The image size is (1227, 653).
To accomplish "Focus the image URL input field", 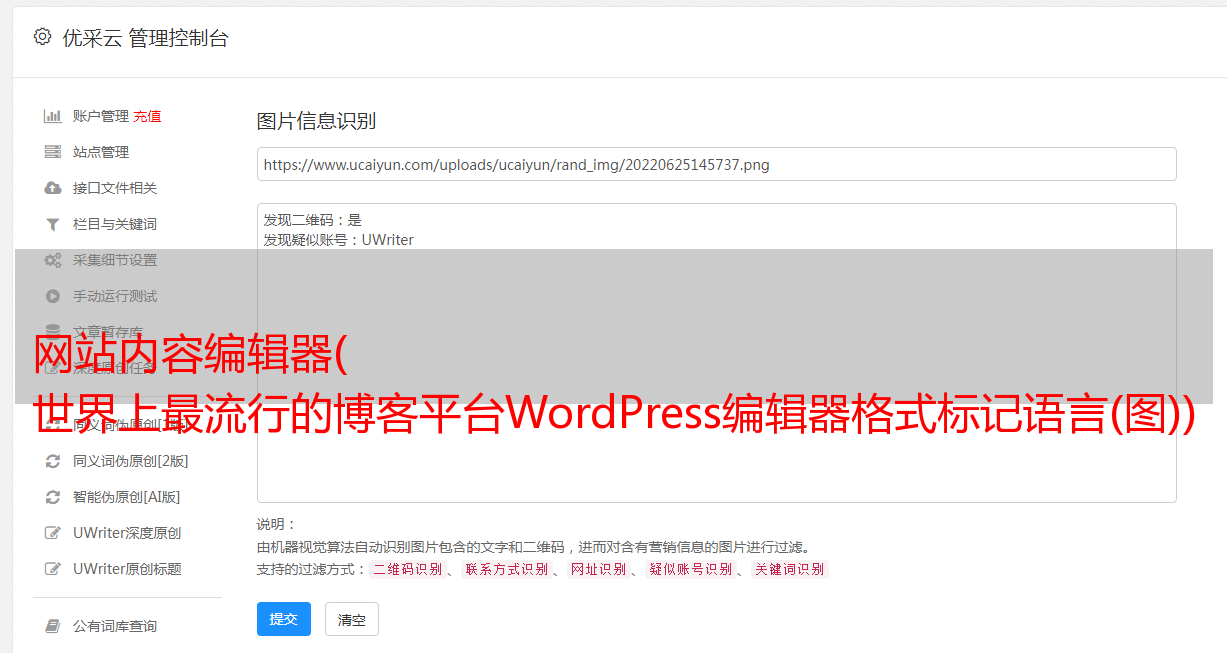I will tap(716, 164).
